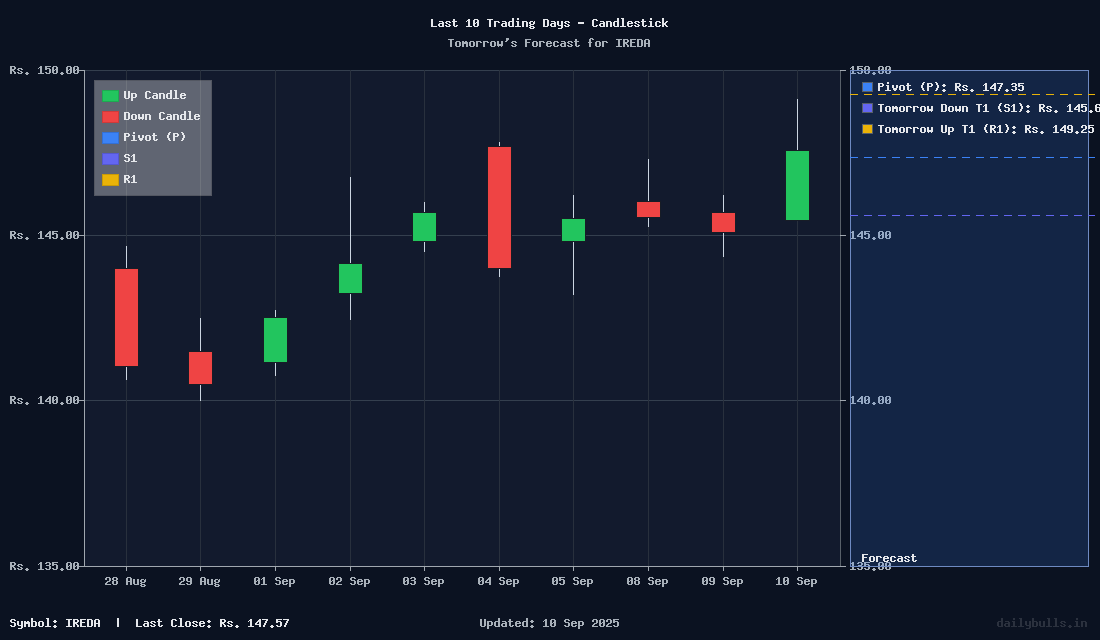Click the '145.00' right axis label
Viewport: 1100px width, 640px height.
(870, 235)
